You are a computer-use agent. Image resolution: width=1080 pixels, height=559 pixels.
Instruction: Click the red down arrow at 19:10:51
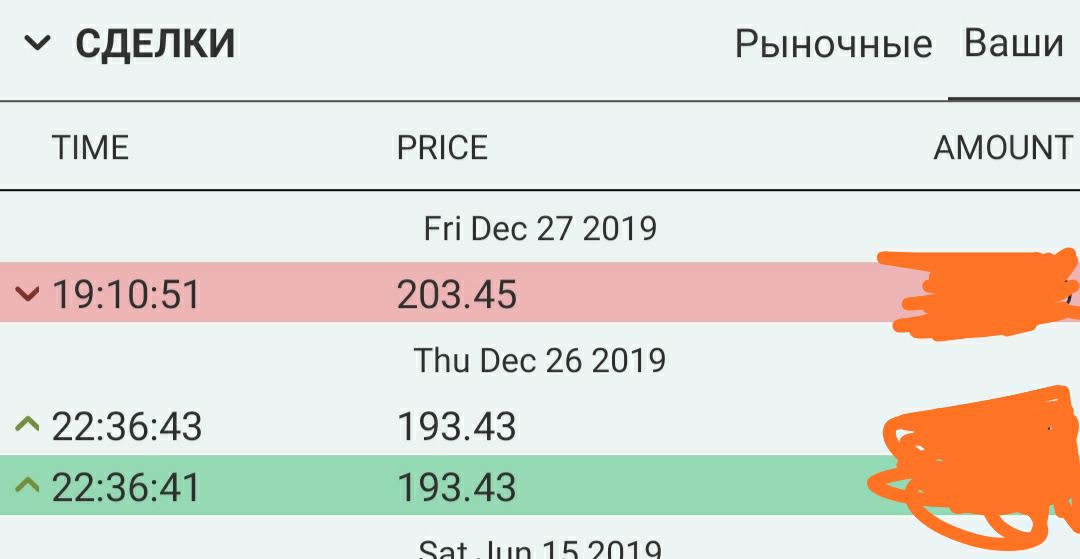point(28,295)
